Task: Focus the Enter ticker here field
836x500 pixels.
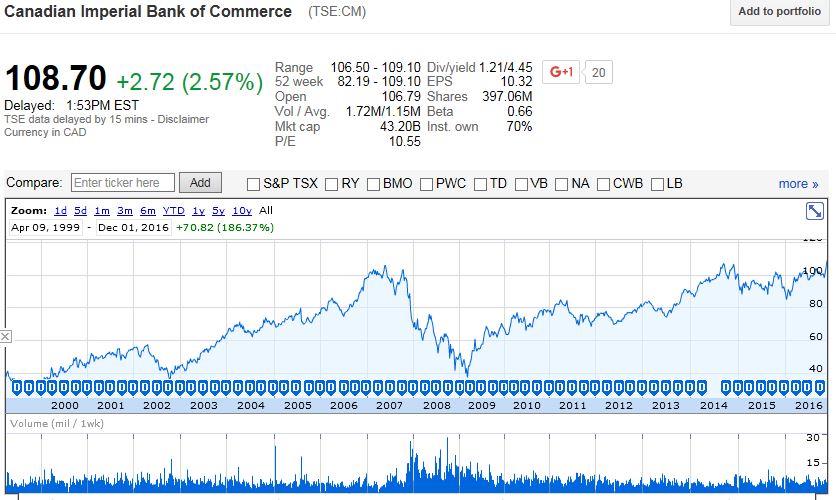Action: 123,183
